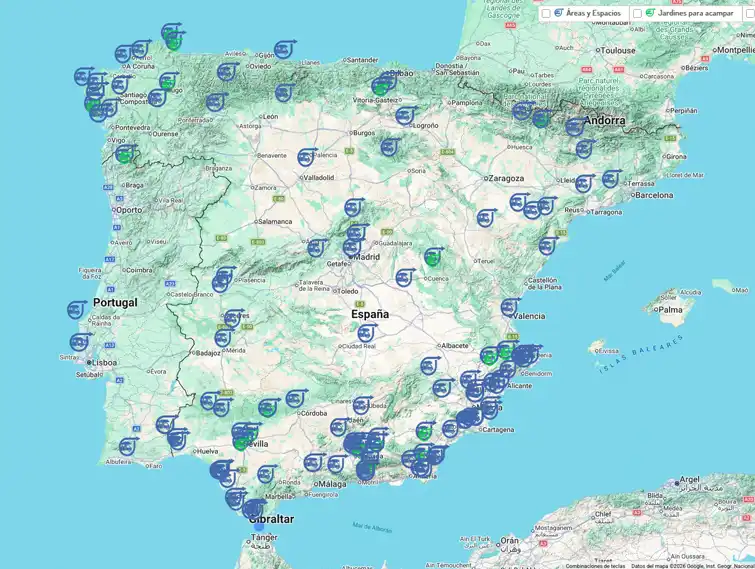The width and height of the screenshot is (755, 569).
Task: Open the green marker between Vigo and Braga
Action: [125, 154]
